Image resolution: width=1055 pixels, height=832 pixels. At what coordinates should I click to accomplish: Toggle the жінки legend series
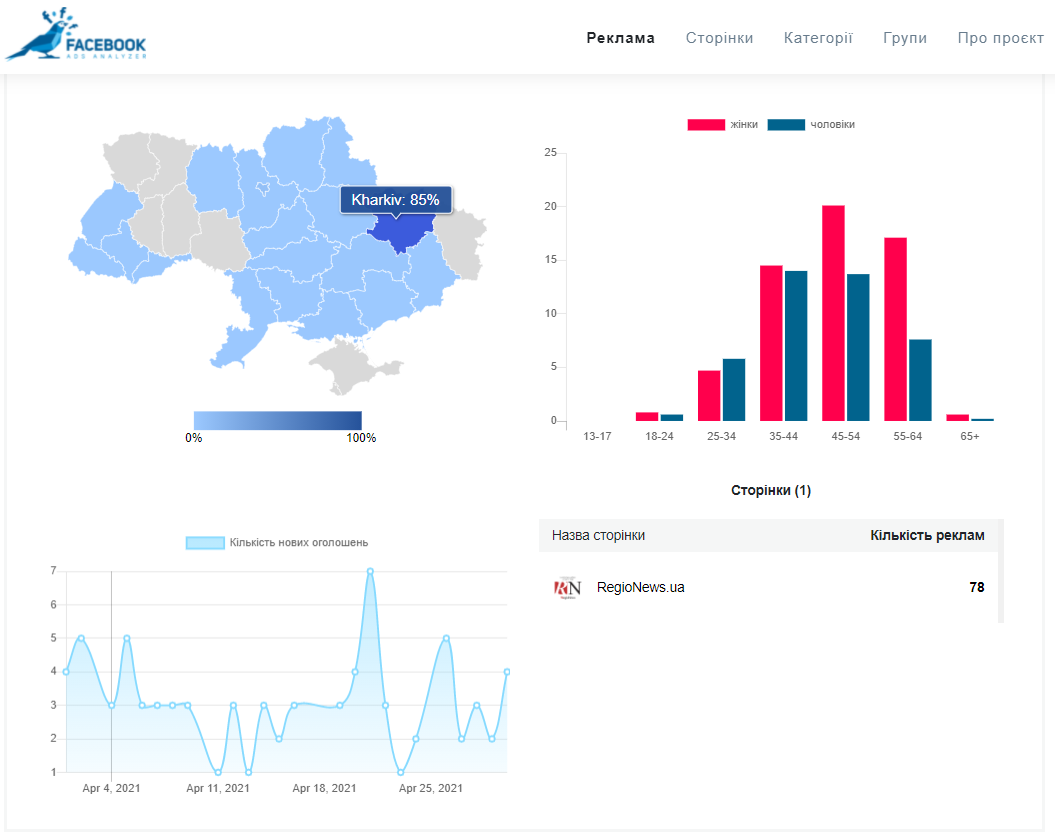(x=722, y=125)
